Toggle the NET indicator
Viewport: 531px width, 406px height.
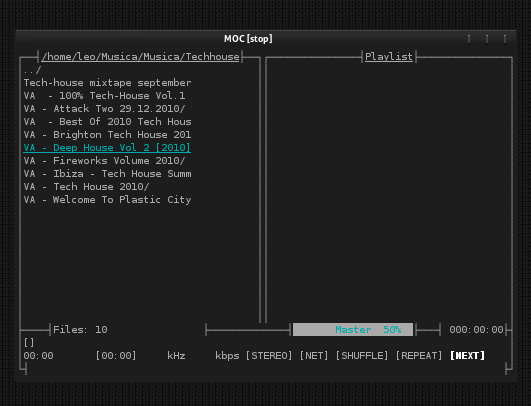314,356
